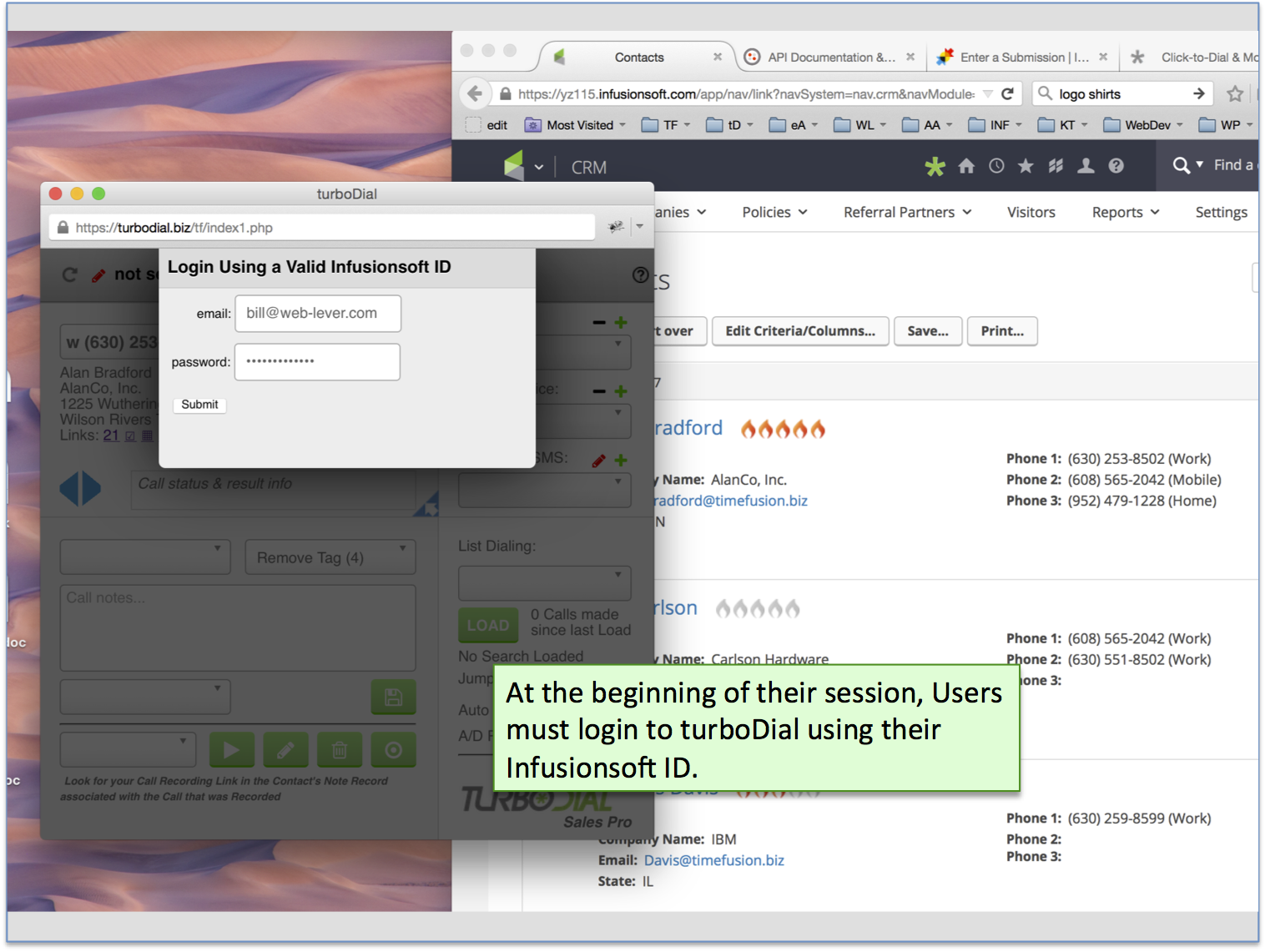Open user profile icon in CRM header
The height and width of the screenshot is (952, 1265).
(1086, 166)
